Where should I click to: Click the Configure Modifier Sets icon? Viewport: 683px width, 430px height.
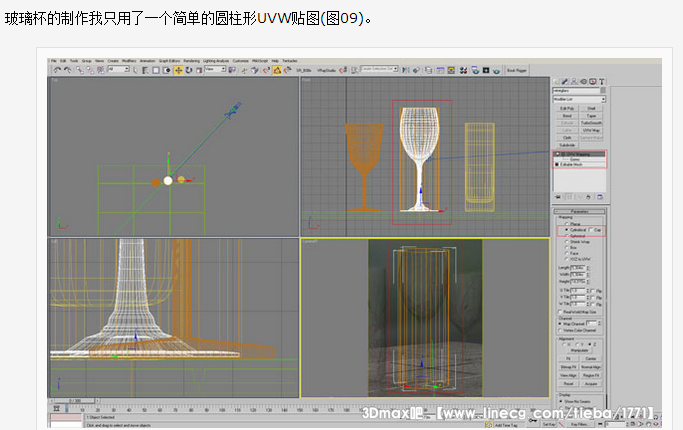pos(600,197)
